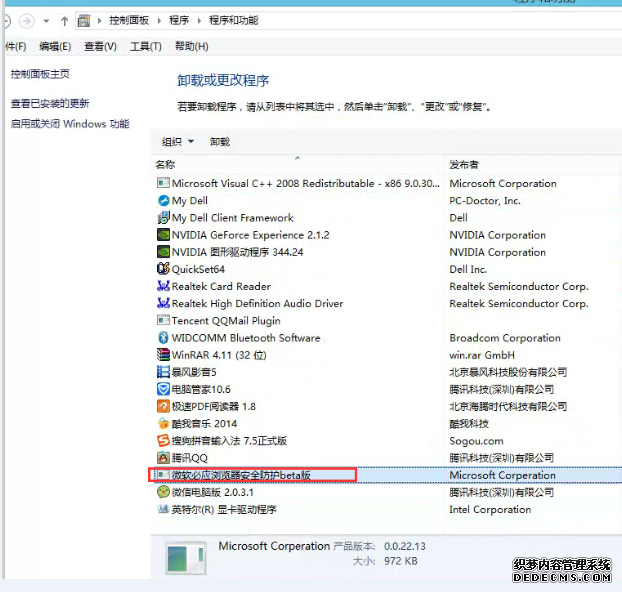Click the Microsoft Visual C++ 2008 icon
Screen dimensions: 622x592
pos(163,183)
